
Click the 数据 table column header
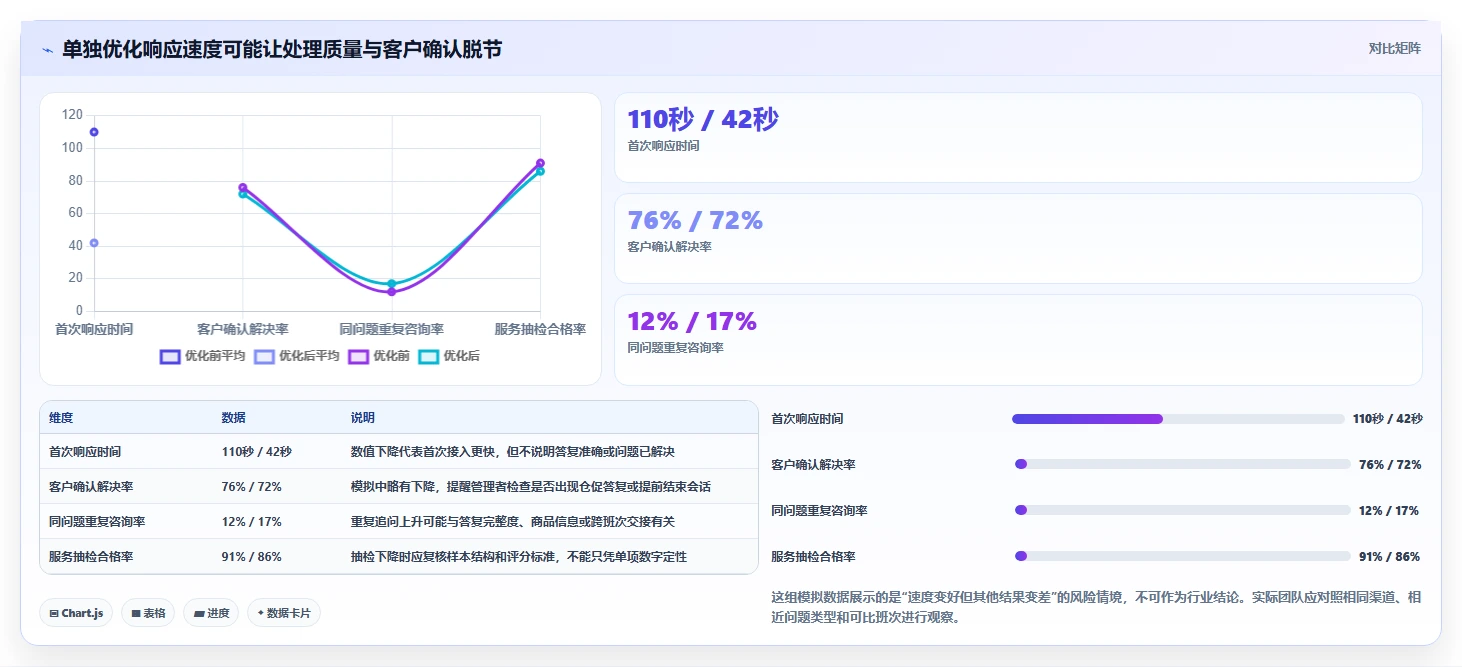pos(234,418)
